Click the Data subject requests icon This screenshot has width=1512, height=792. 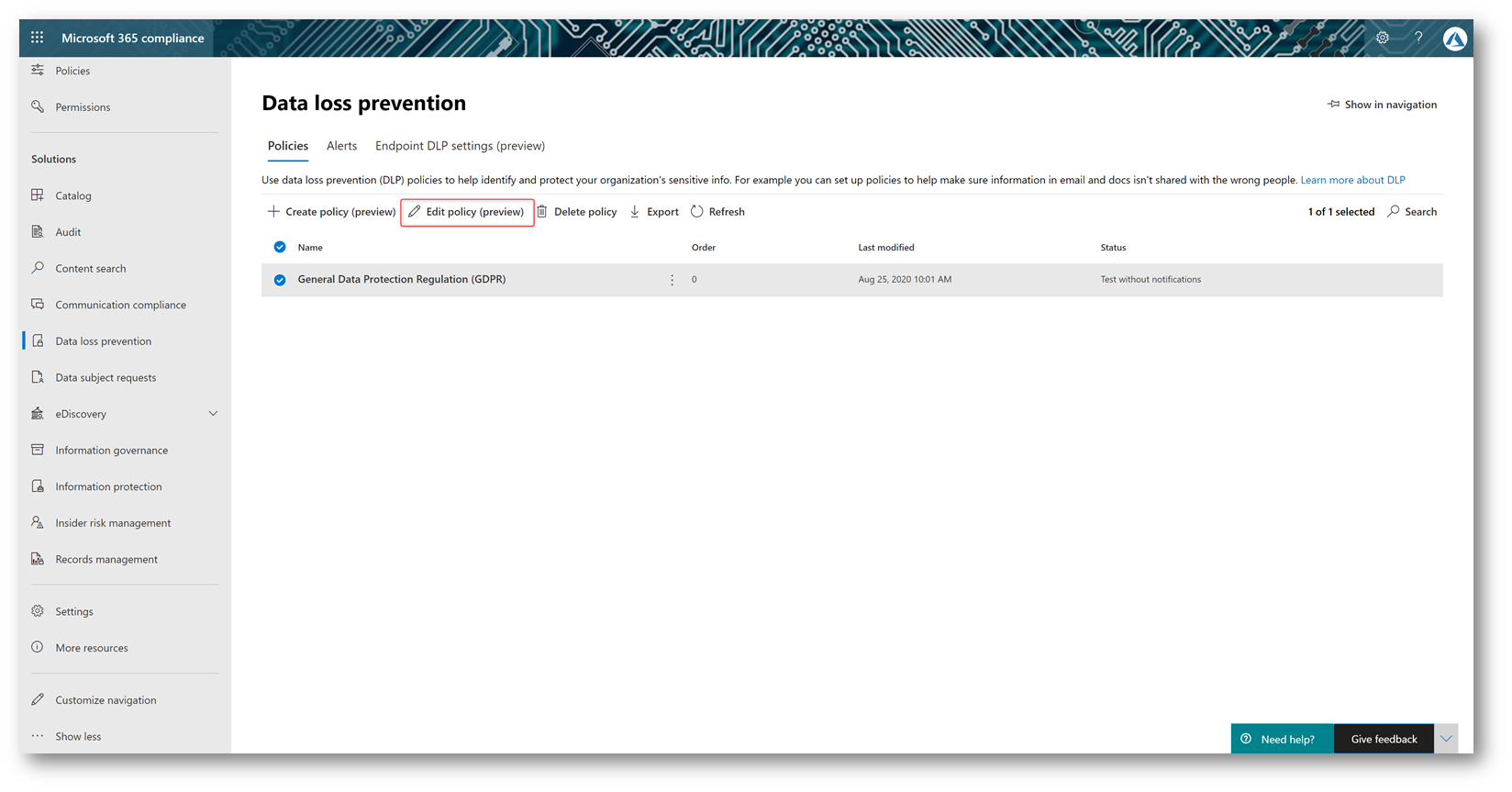tap(38, 377)
